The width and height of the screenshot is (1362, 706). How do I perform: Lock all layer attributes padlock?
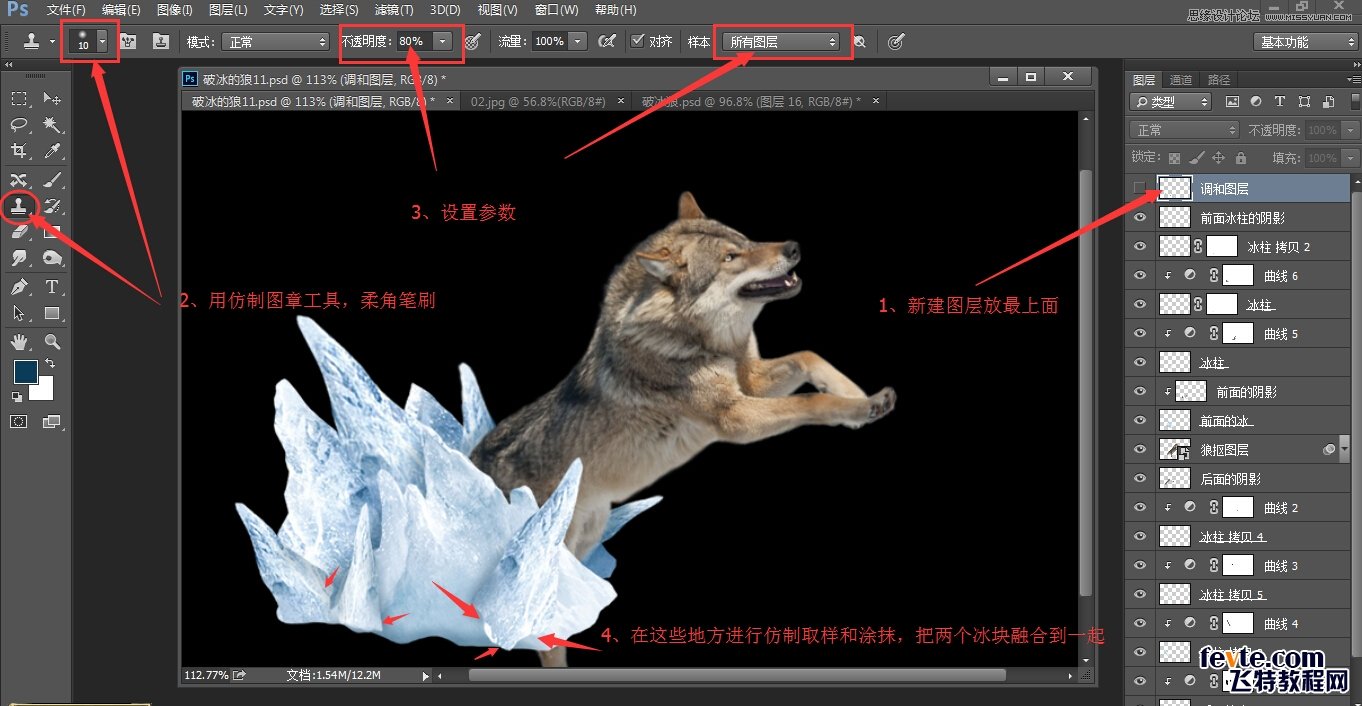1241,158
